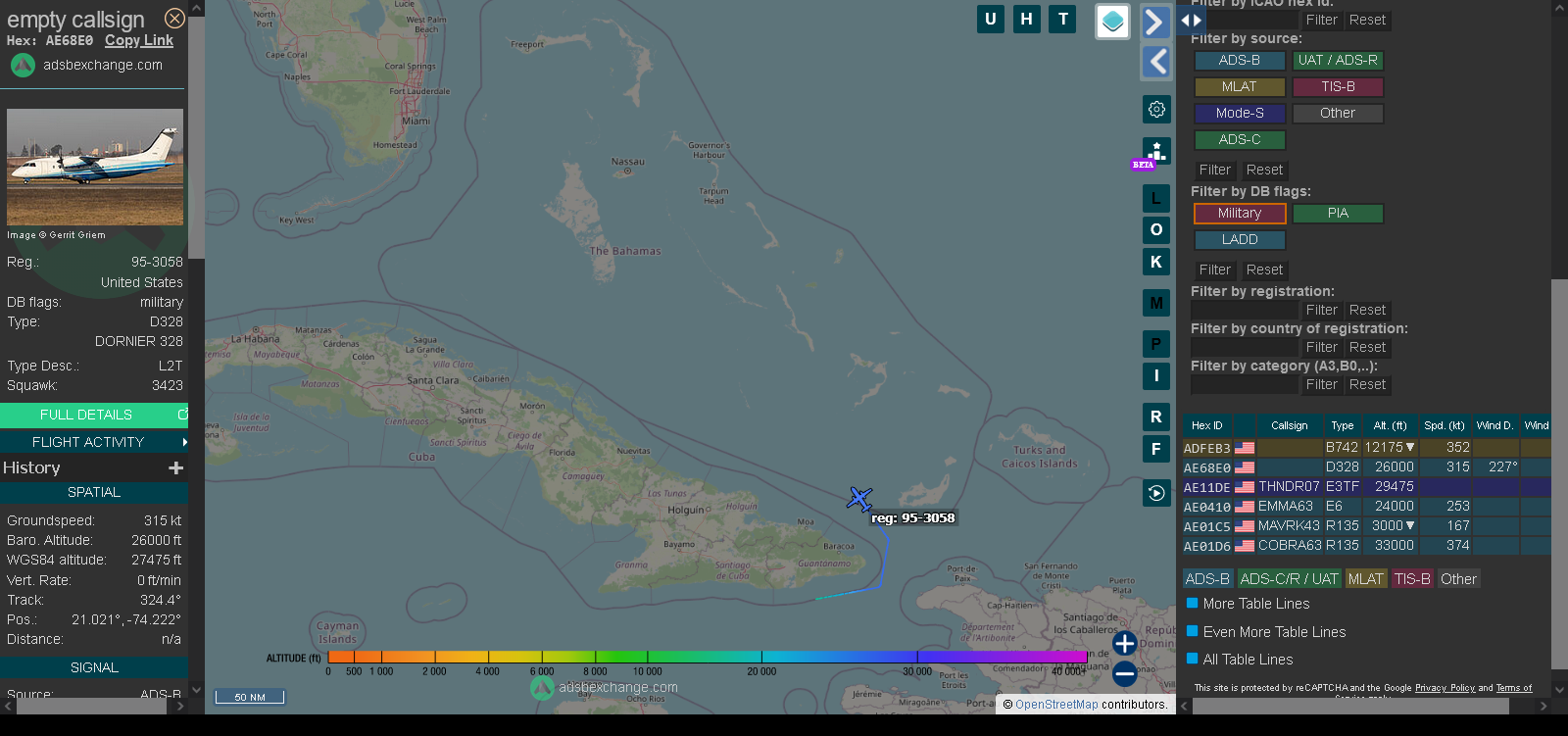This screenshot has height=736, width=1568.
Task: Sort table by Spd. (kt) column
Action: pos(1445,425)
